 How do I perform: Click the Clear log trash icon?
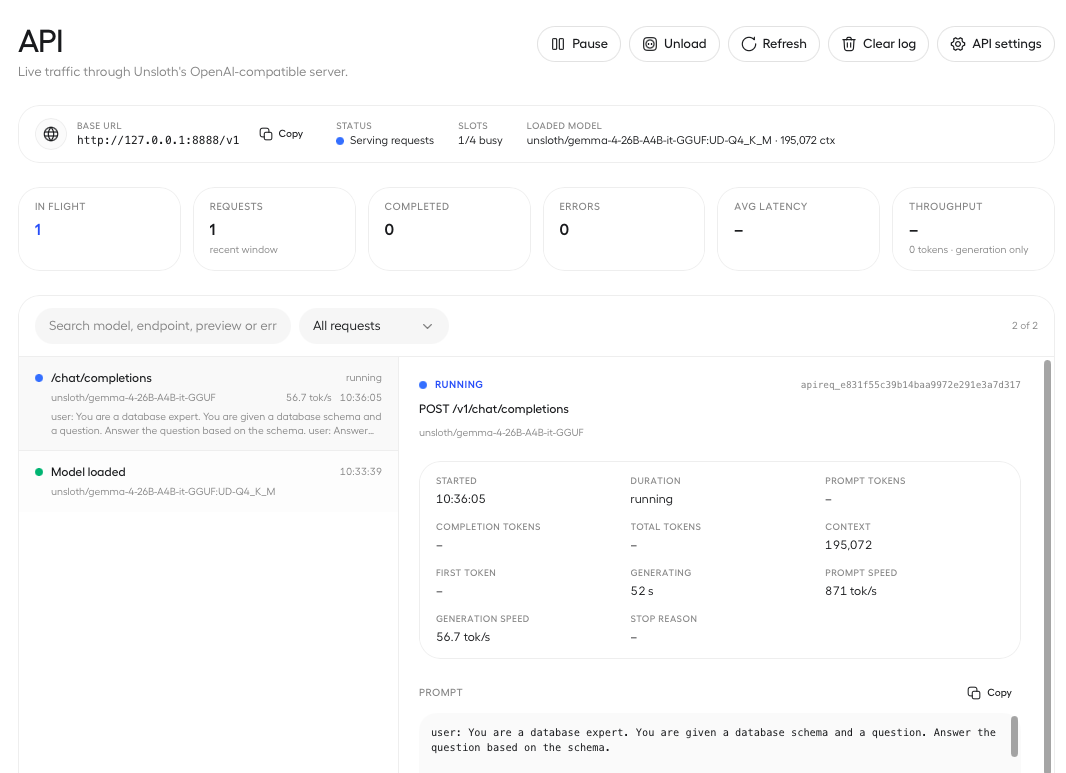[x=848, y=44]
